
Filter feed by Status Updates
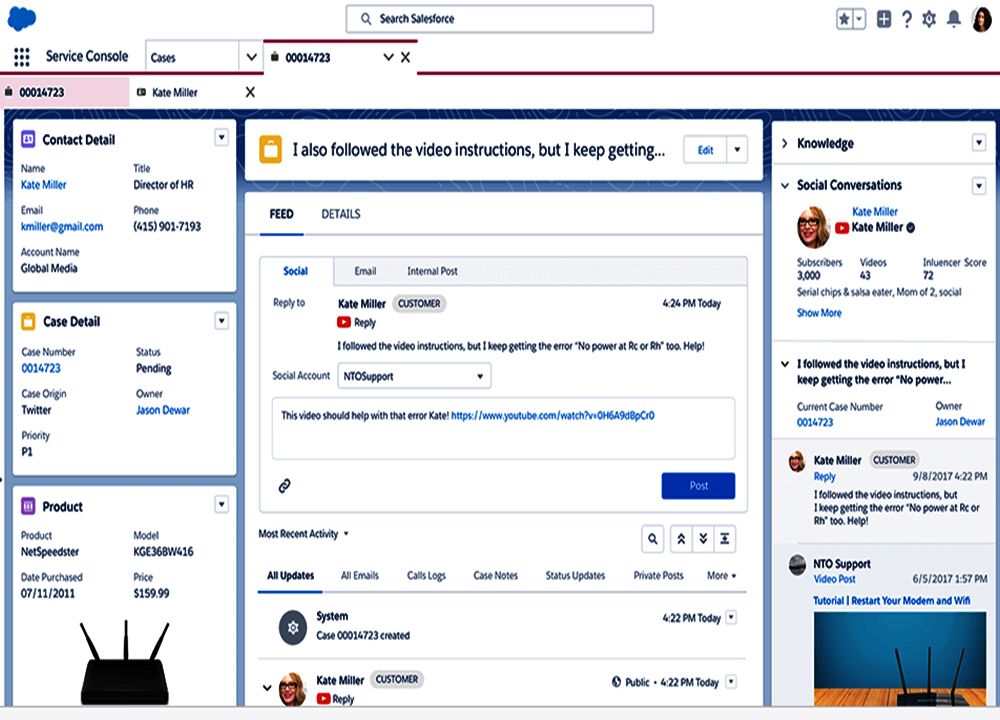coord(575,576)
